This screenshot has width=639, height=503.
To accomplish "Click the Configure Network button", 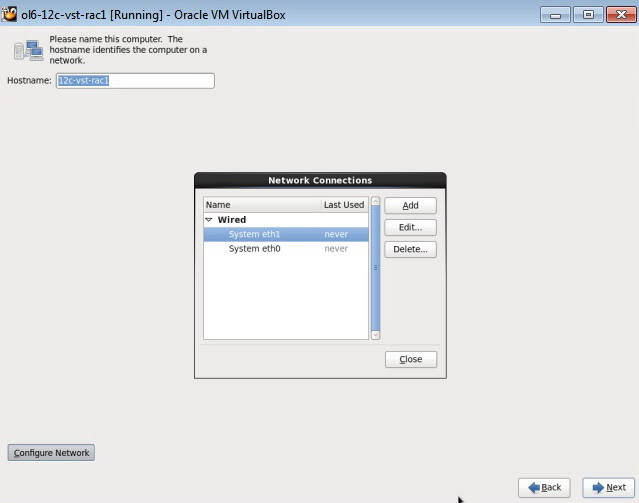I will (x=51, y=453).
